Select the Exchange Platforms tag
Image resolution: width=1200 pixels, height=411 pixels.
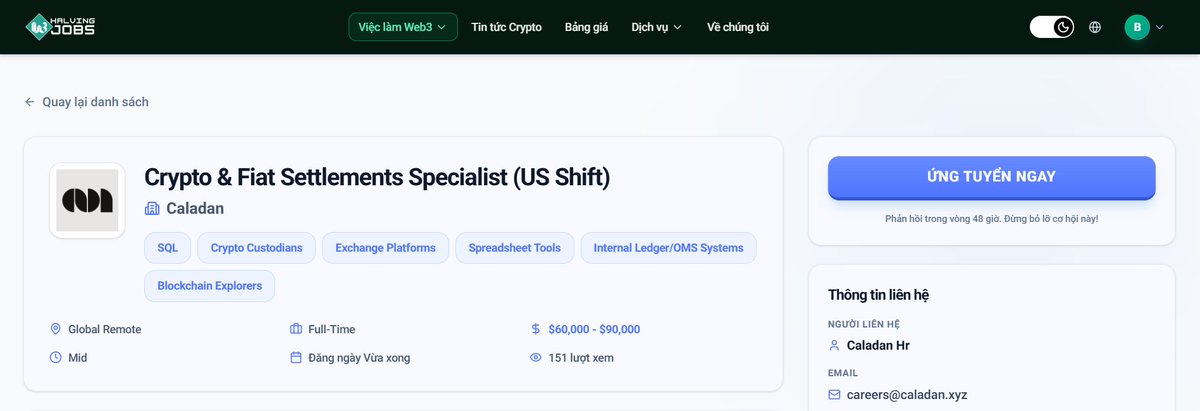[x=385, y=247]
